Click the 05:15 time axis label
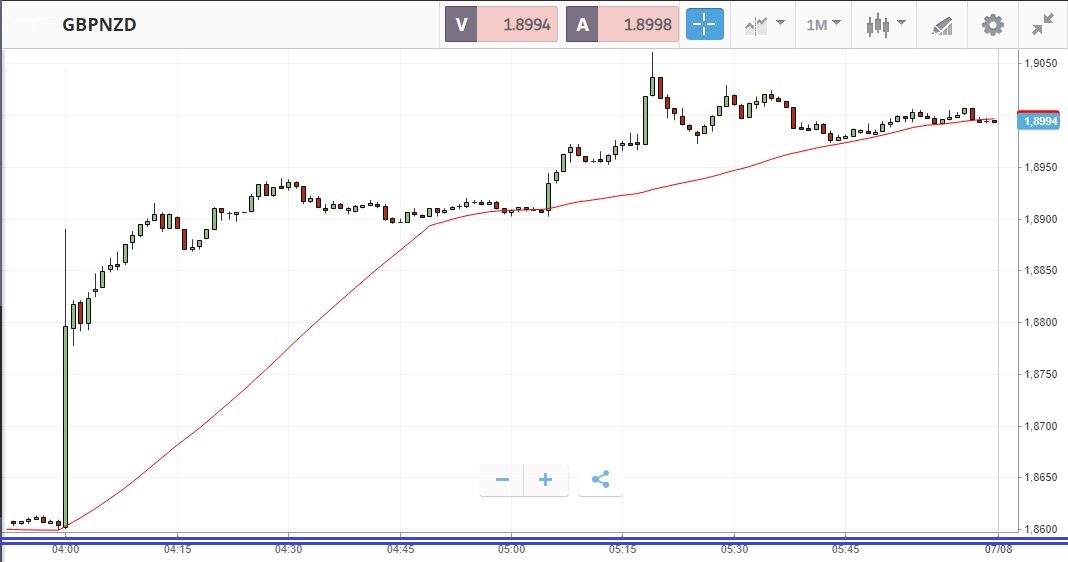This screenshot has height=562, width=1068. pyautogui.click(x=622, y=549)
